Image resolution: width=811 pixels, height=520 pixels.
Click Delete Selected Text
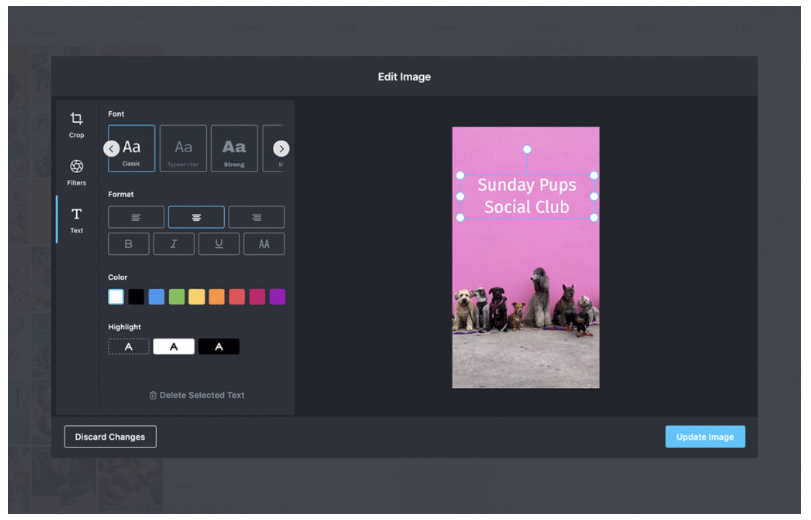coord(197,395)
